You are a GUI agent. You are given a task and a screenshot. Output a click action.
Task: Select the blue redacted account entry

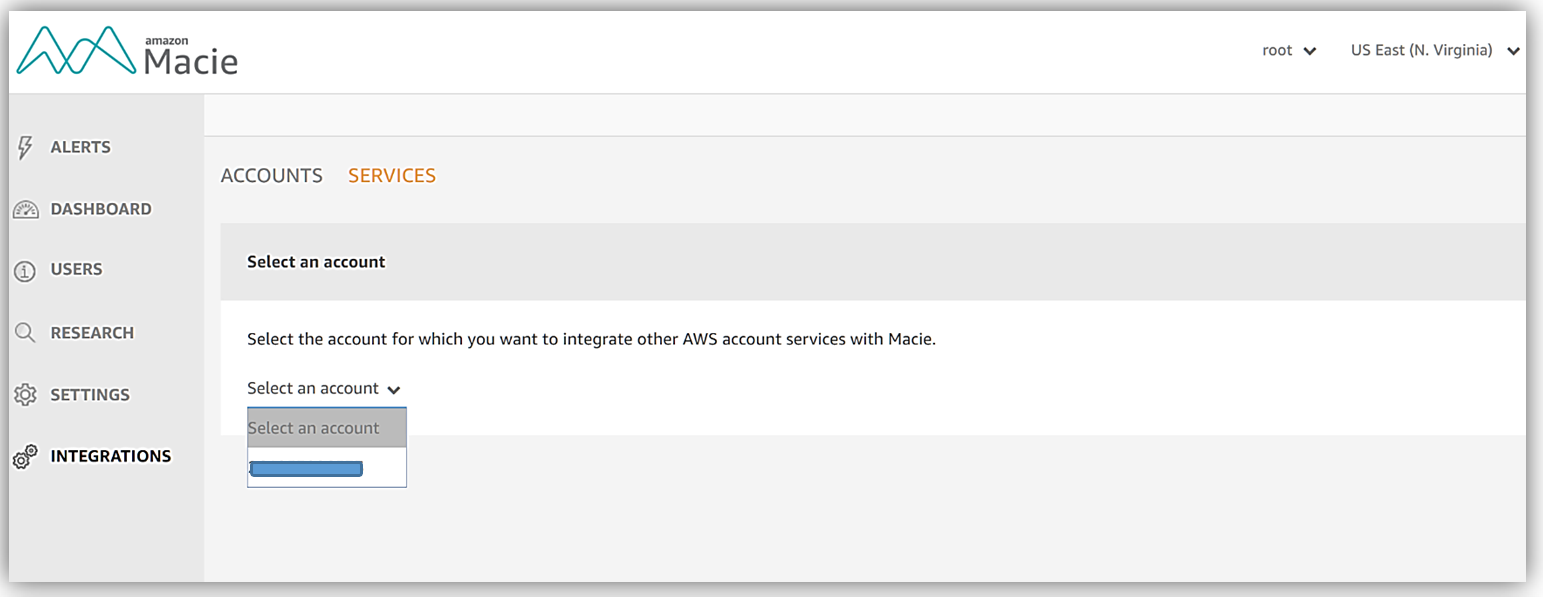coord(306,469)
